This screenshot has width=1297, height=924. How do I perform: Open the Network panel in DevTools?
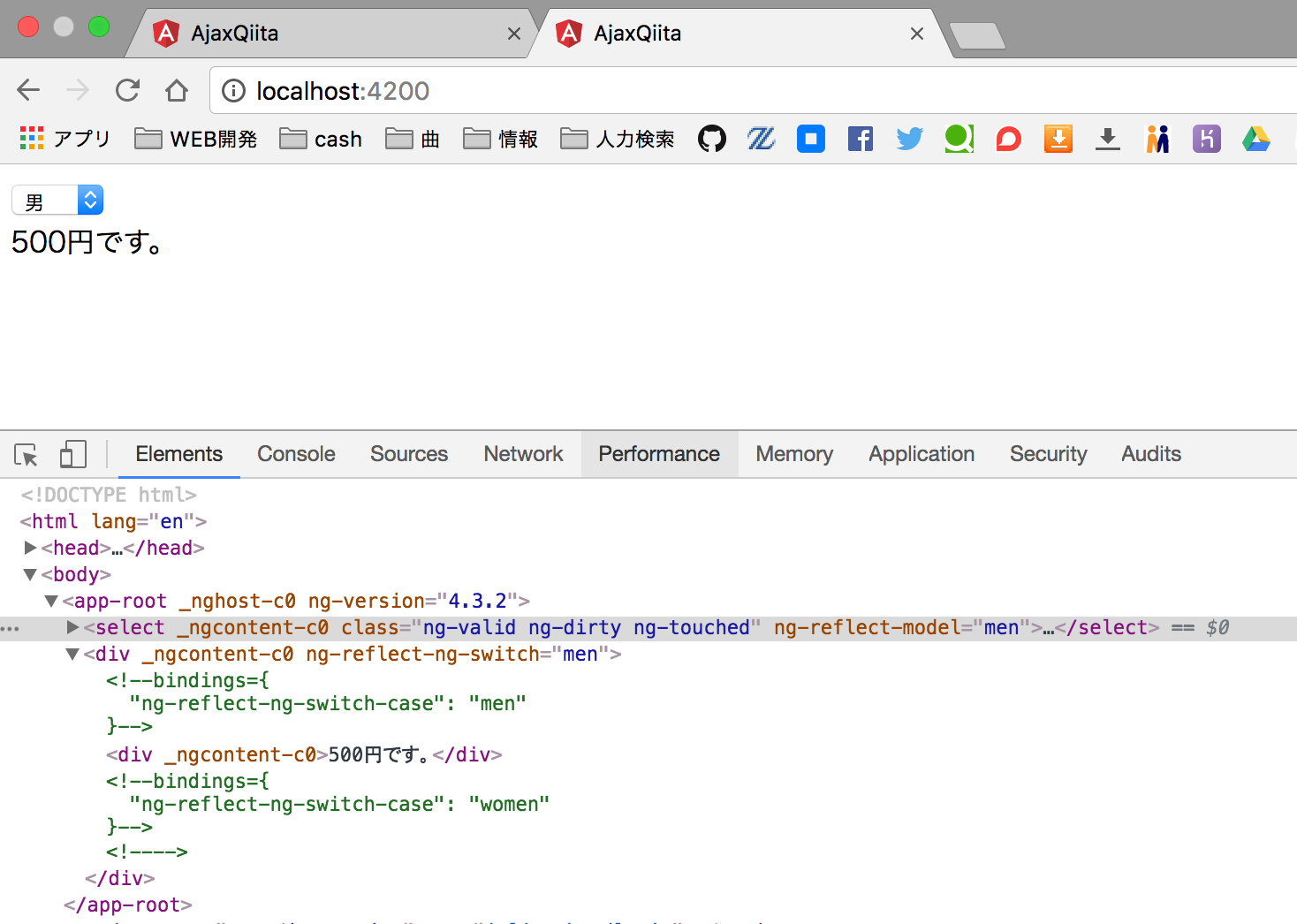click(x=523, y=454)
